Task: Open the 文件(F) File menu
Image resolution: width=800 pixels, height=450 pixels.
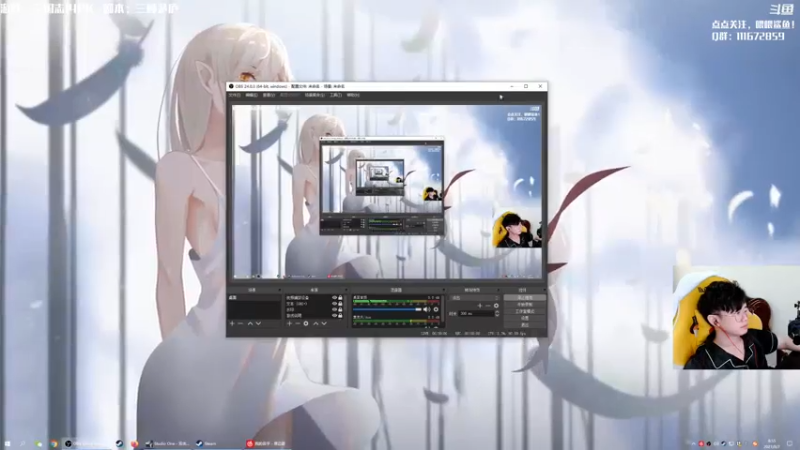Action: point(234,95)
